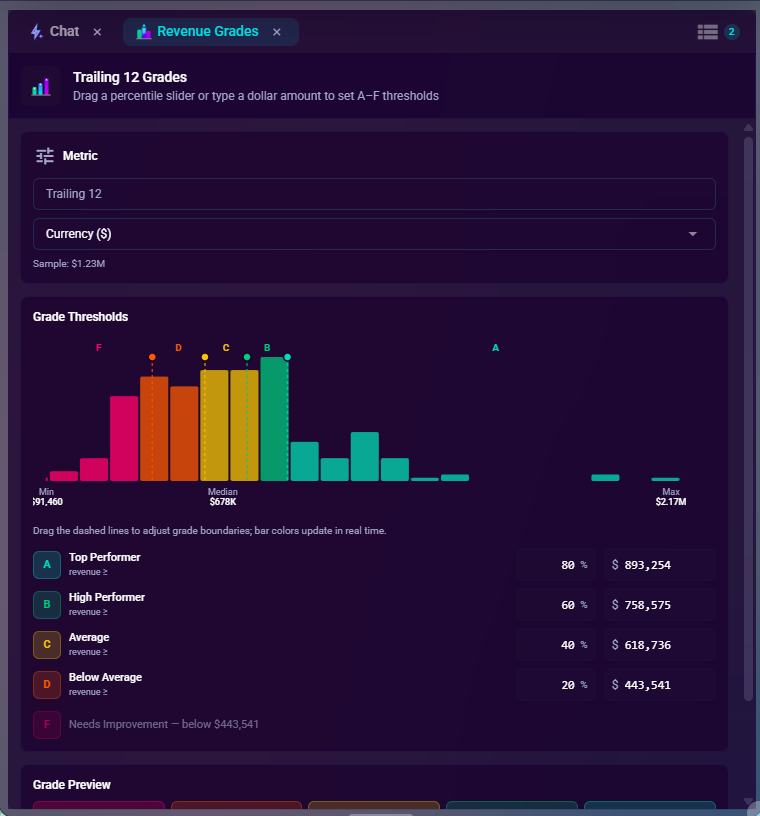Image resolution: width=760 pixels, height=816 pixels.
Task: Click the Revenue Grades chart tab icon
Action: [144, 32]
